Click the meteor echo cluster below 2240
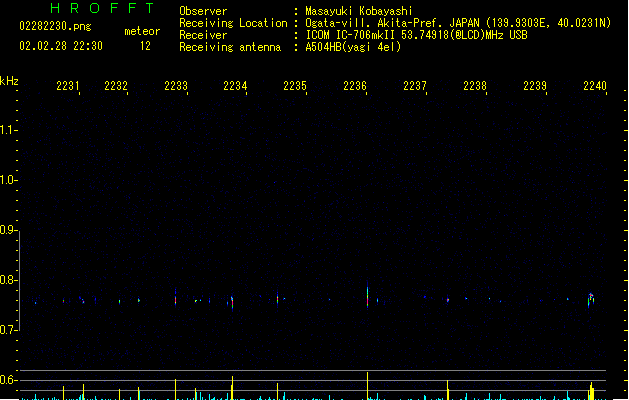 [591, 299]
